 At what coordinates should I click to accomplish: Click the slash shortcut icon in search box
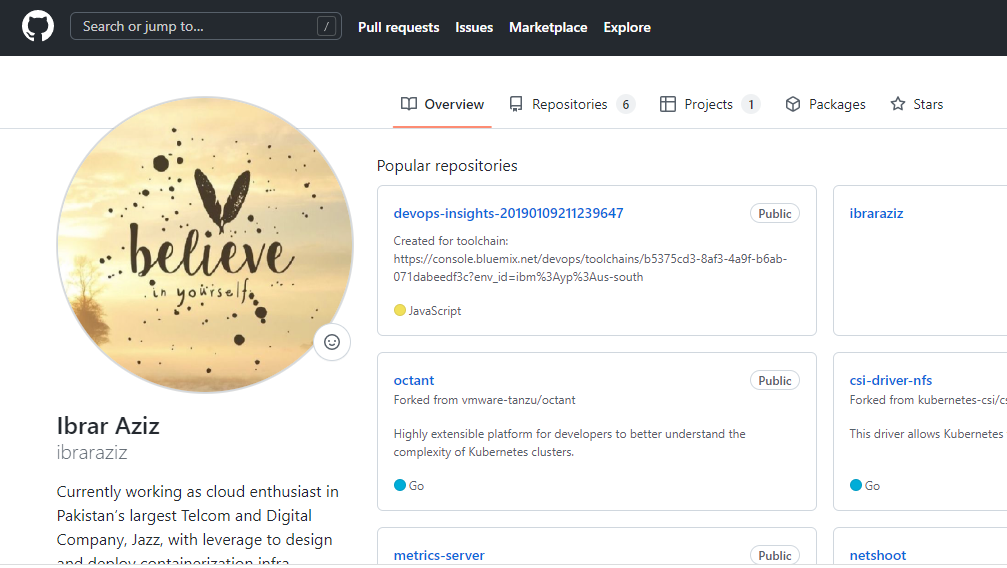[x=326, y=26]
